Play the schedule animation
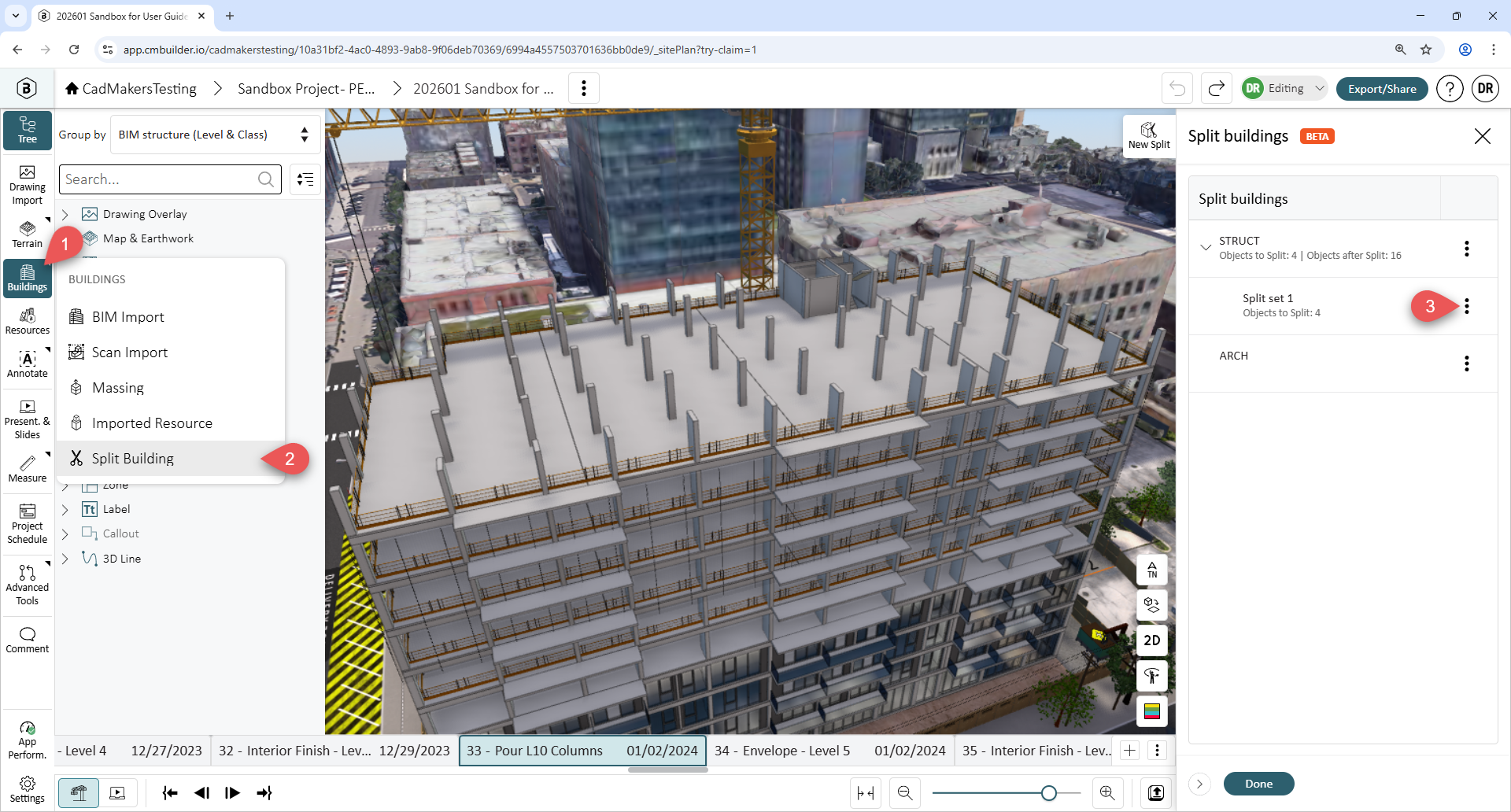This screenshot has height=812, width=1511. [x=232, y=793]
